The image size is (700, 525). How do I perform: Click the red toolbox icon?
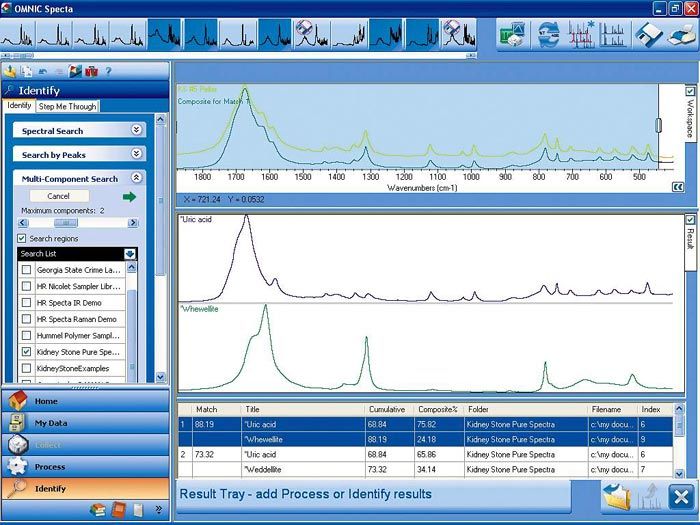coord(92,71)
